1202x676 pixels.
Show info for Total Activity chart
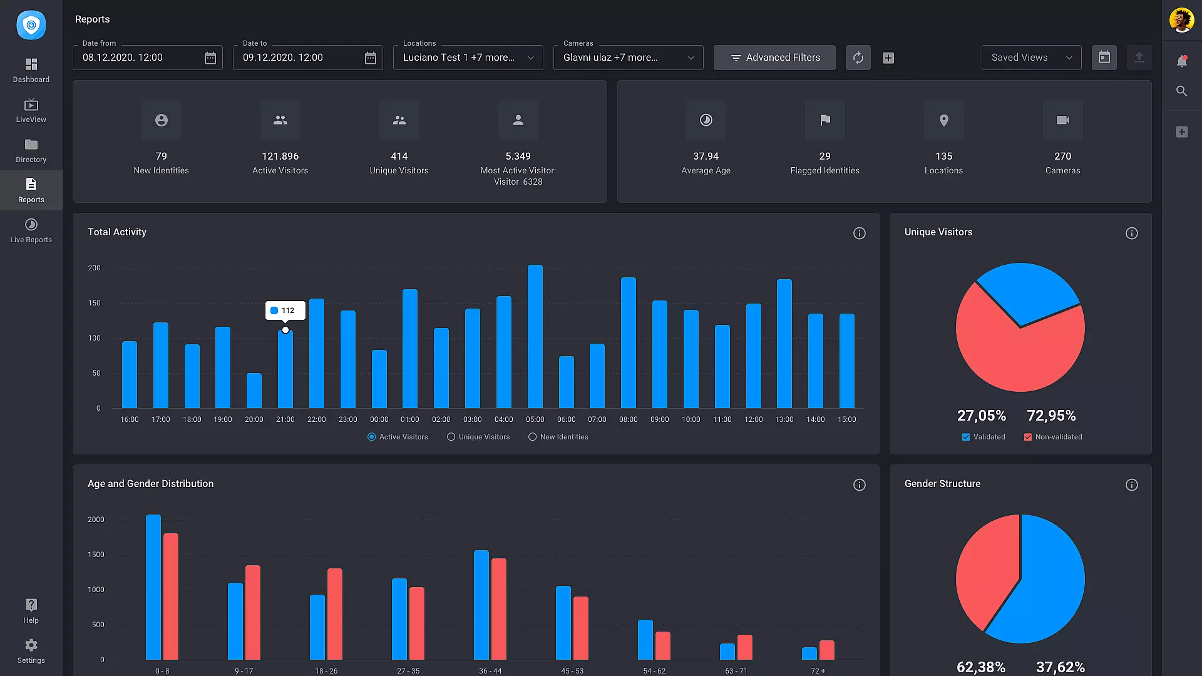click(x=859, y=233)
